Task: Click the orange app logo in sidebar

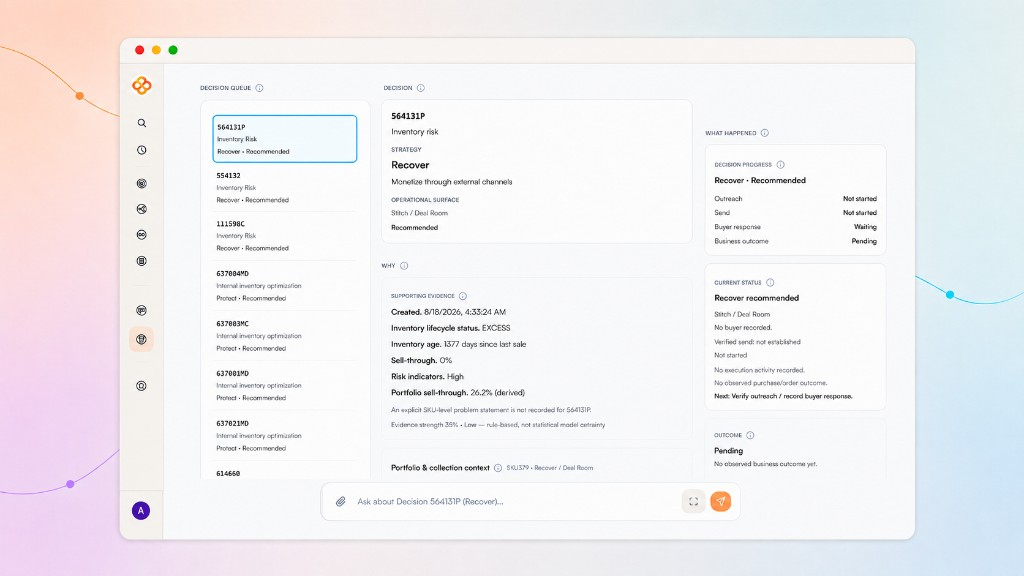Action: coord(142,86)
